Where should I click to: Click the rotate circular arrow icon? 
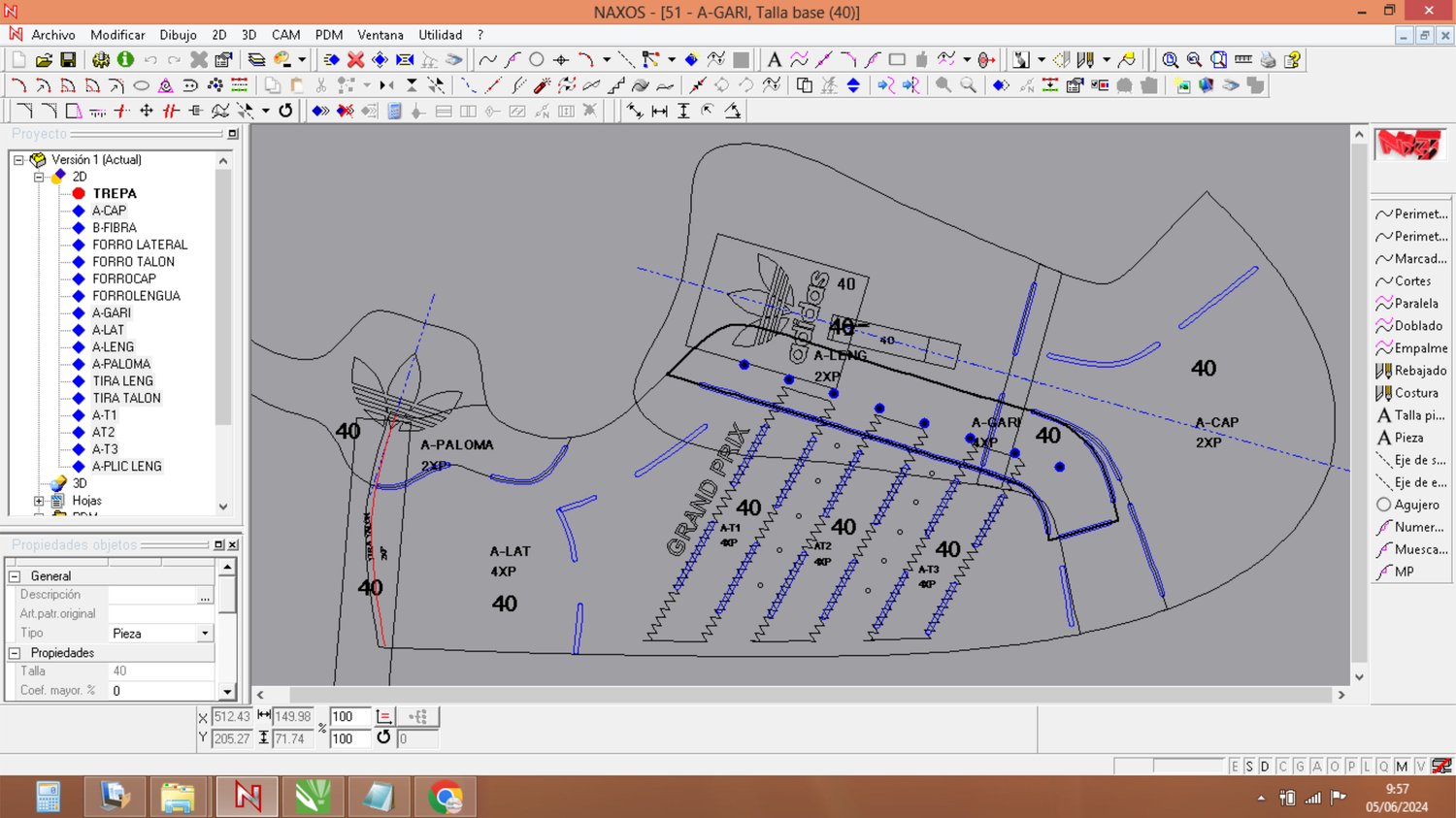[285, 111]
